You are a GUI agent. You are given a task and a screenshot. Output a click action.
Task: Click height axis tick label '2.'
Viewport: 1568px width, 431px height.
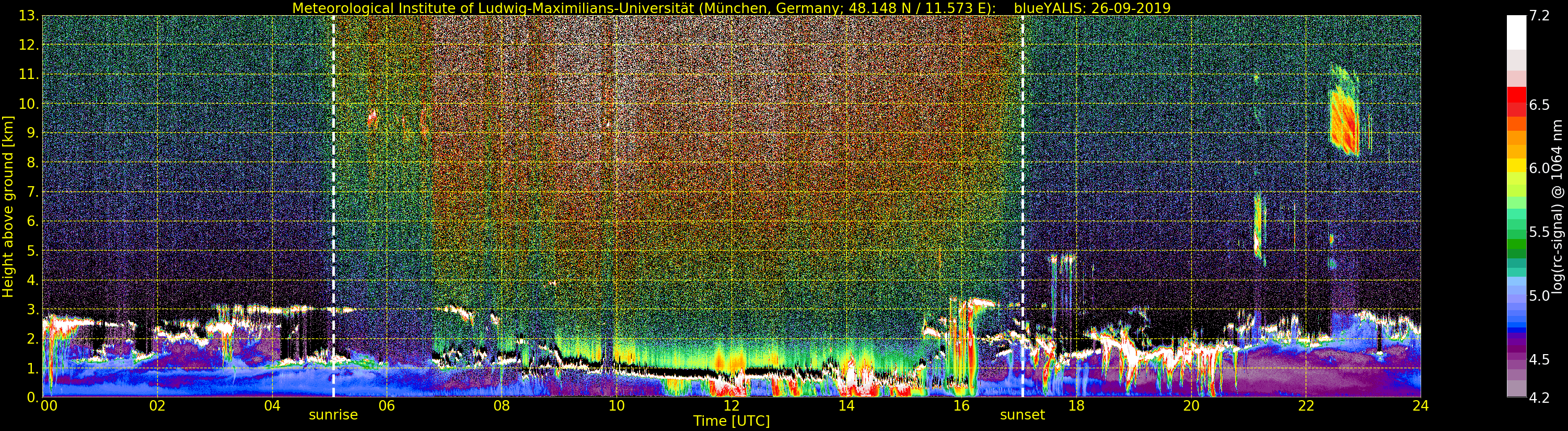pos(32,338)
